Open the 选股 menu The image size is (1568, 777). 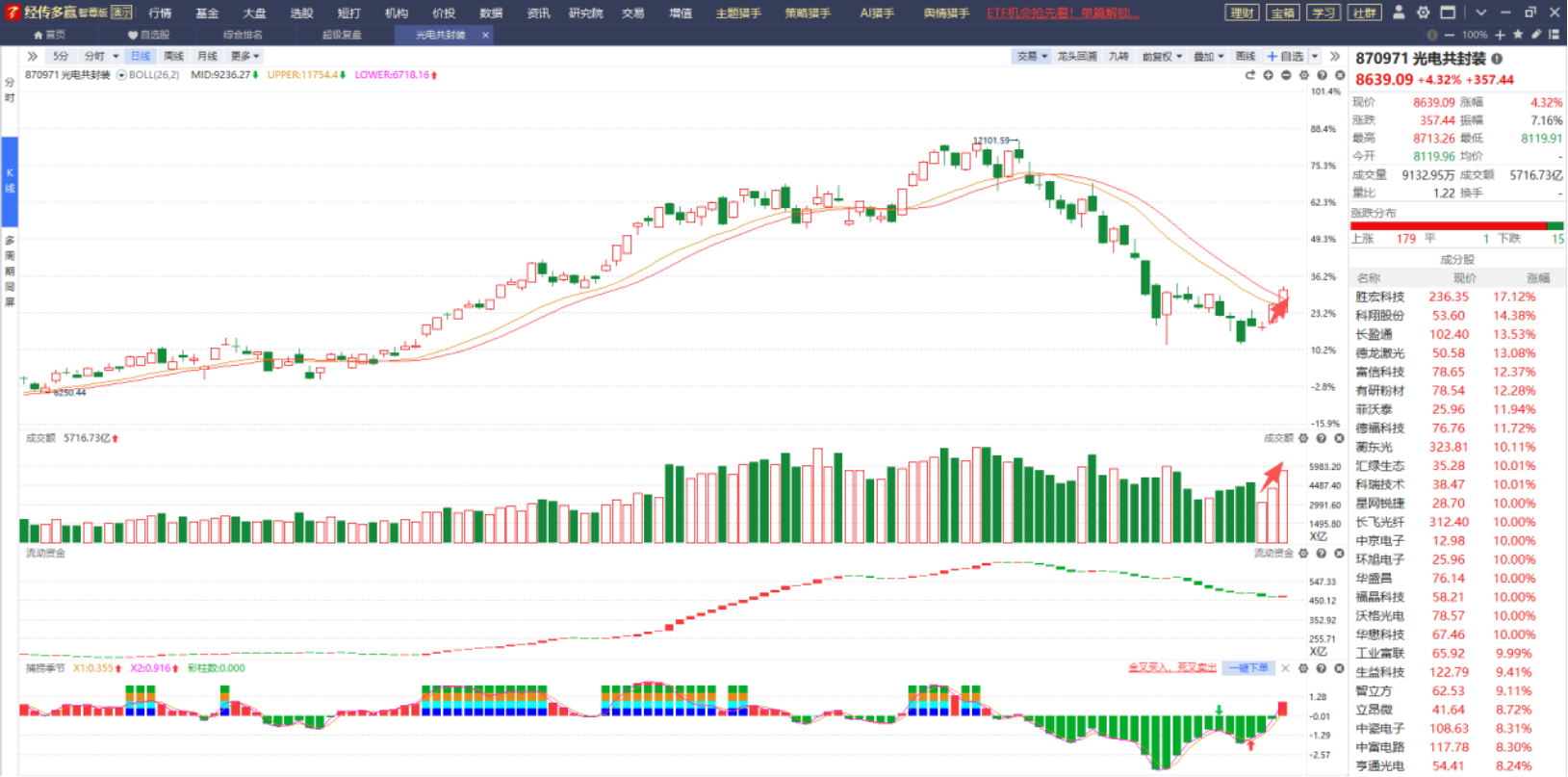(x=302, y=13)
